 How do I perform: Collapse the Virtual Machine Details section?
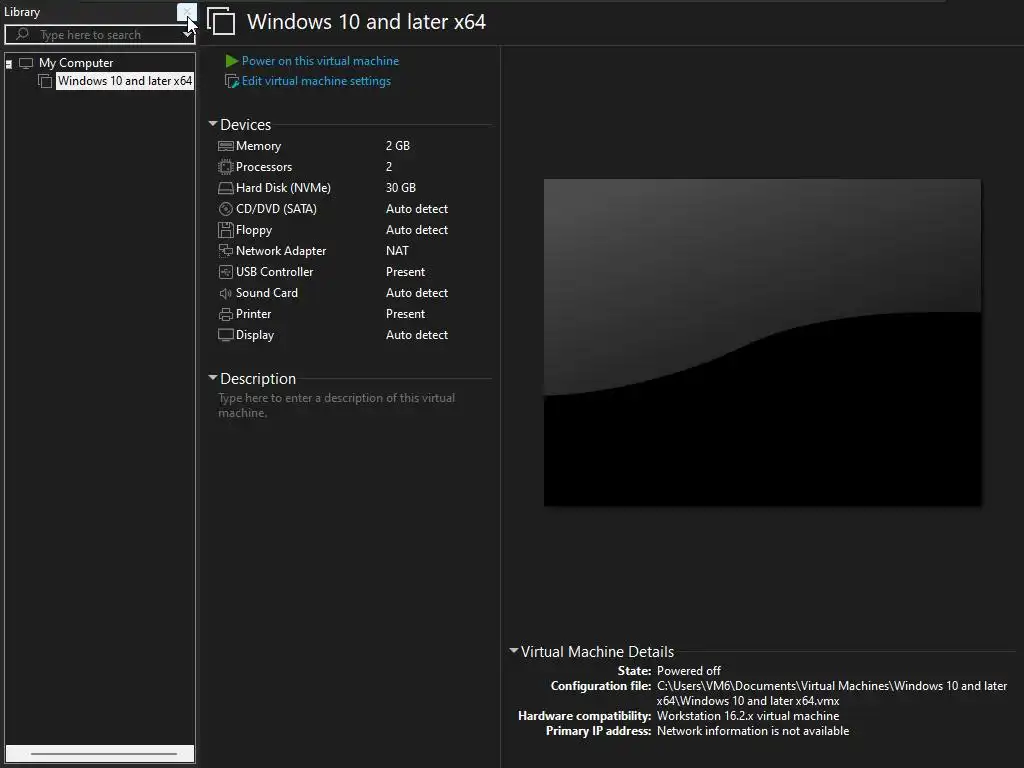(513, 650)
